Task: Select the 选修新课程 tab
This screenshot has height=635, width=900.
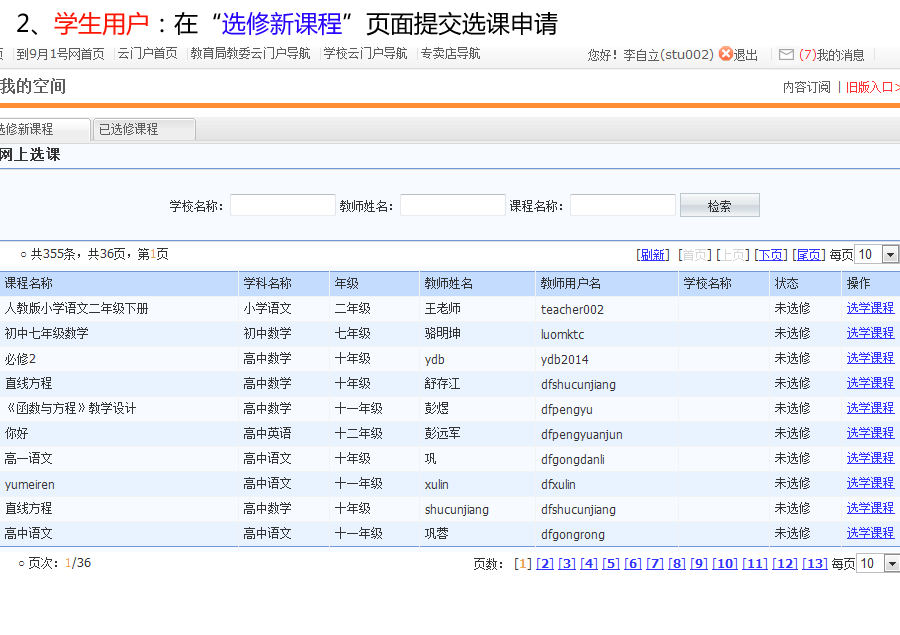Action: [40, 129]
